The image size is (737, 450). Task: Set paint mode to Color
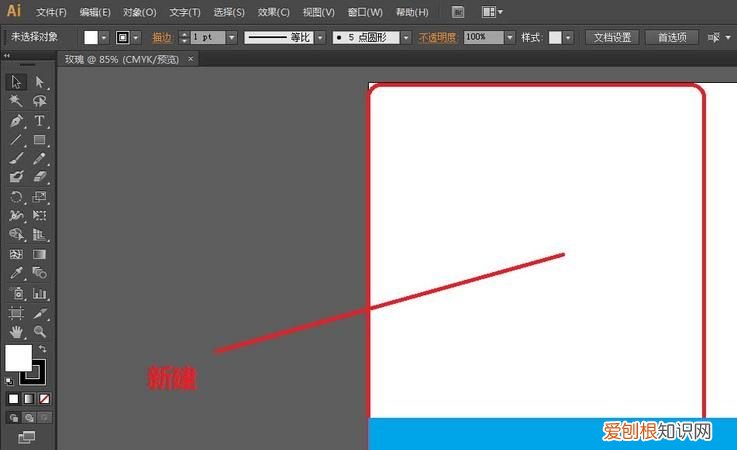click(x=14, y=399)
